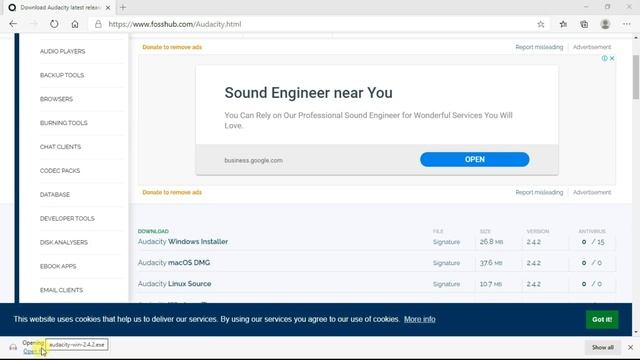Click upper Report misleading link
640x360 pixels.
click(539, 47)
